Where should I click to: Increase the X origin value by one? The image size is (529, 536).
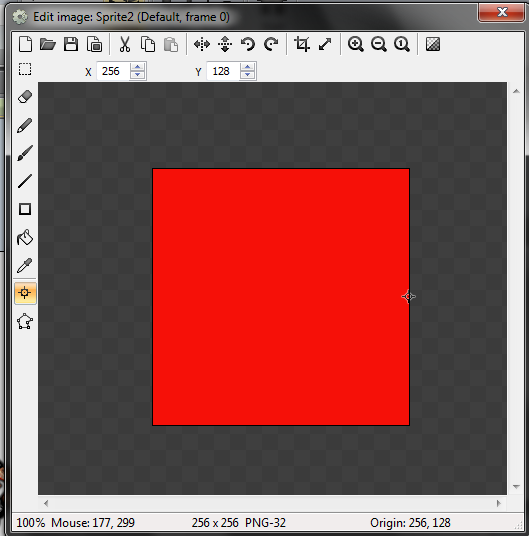(x=137, y=67)
